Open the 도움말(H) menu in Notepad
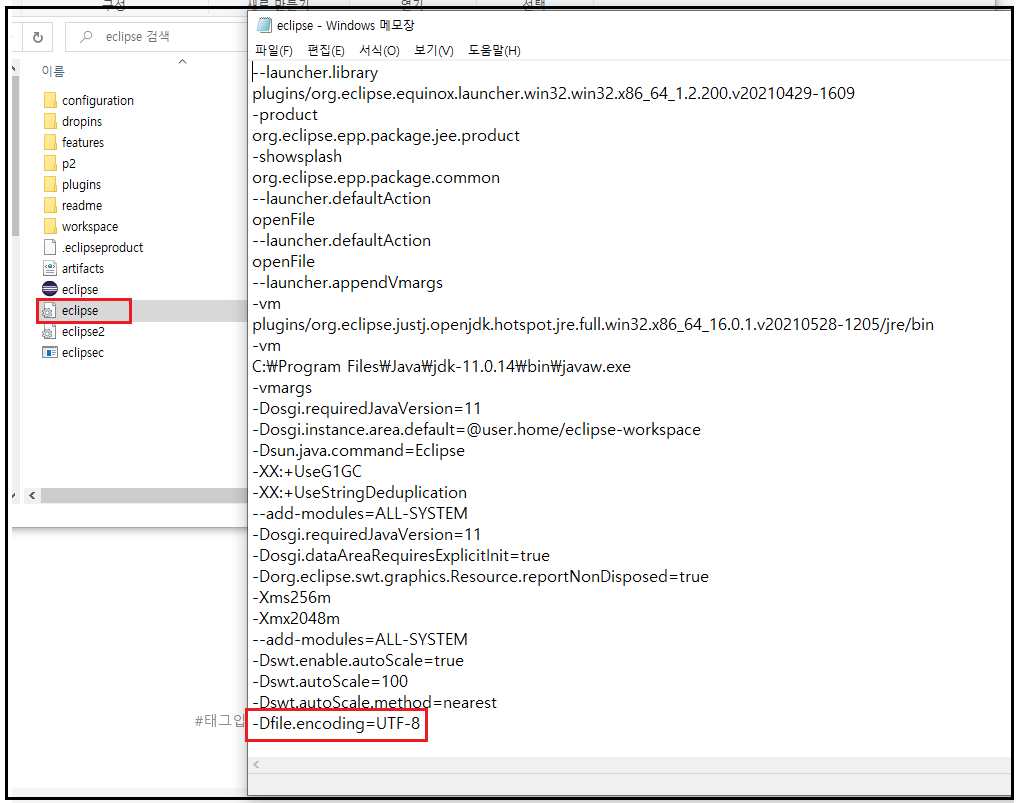 [494, 50]
